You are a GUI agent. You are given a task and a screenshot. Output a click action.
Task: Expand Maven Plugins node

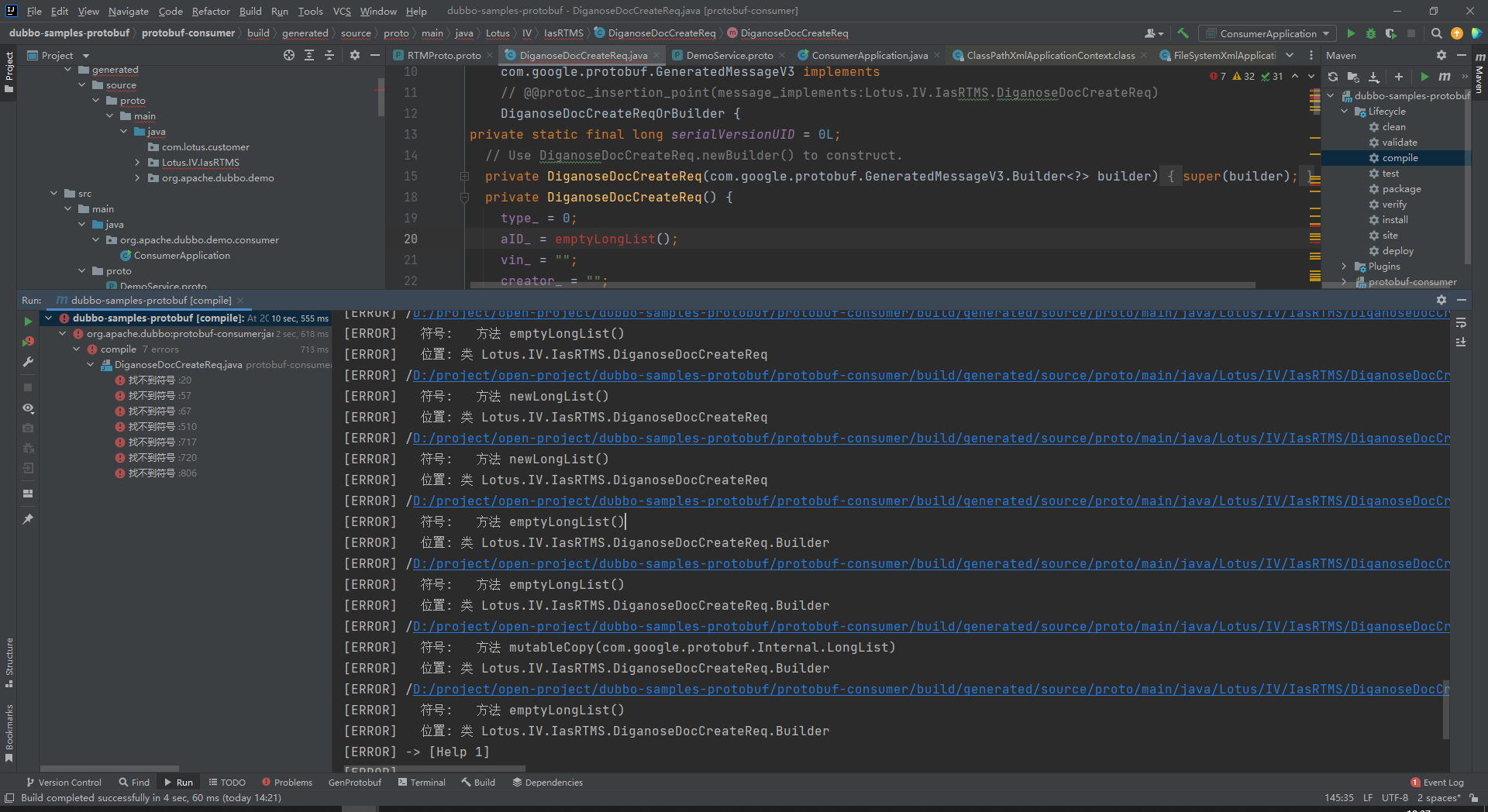pyautogui.click(x=1345, y=267)
